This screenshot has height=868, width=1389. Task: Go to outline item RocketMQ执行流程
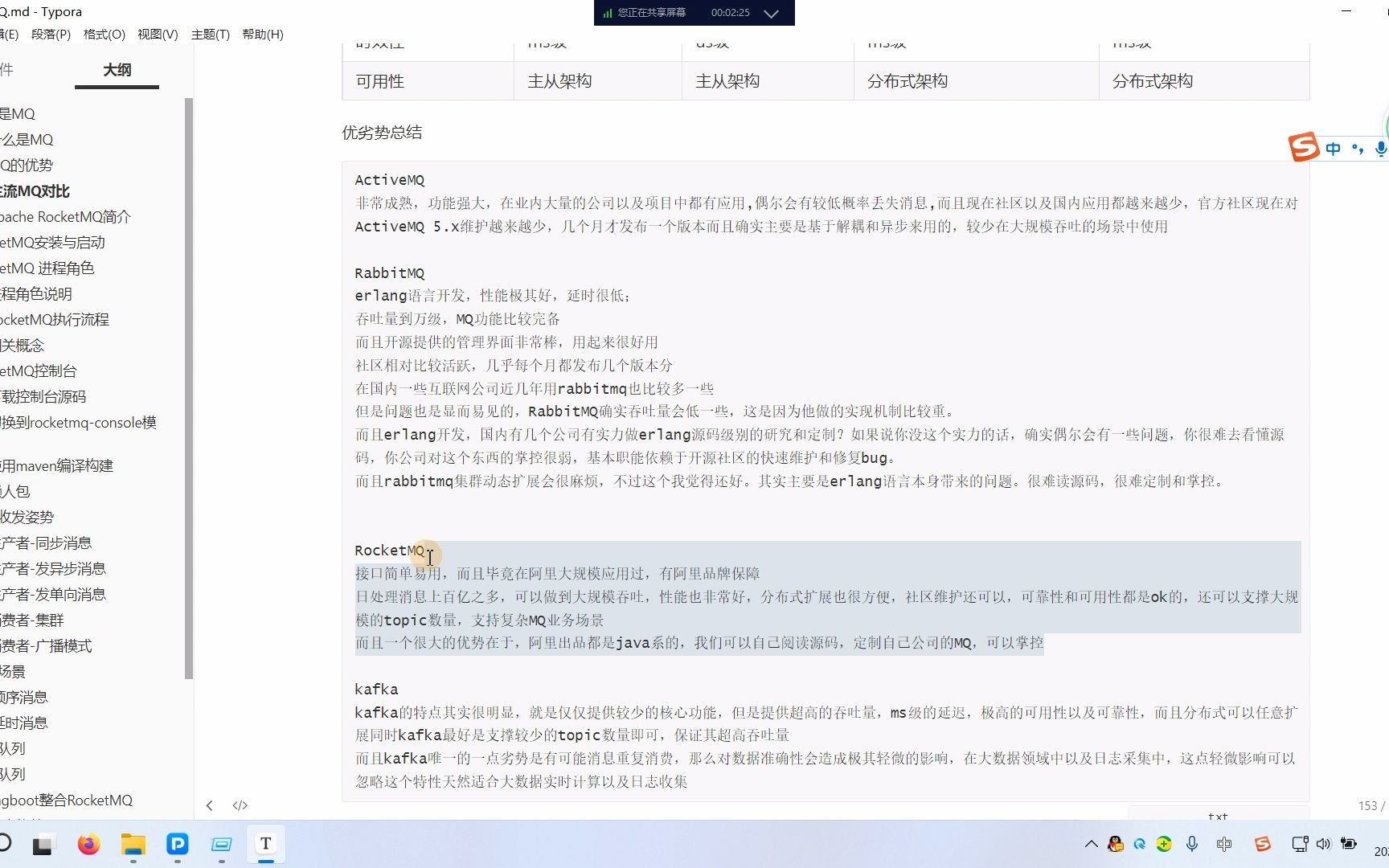[55, 319]
